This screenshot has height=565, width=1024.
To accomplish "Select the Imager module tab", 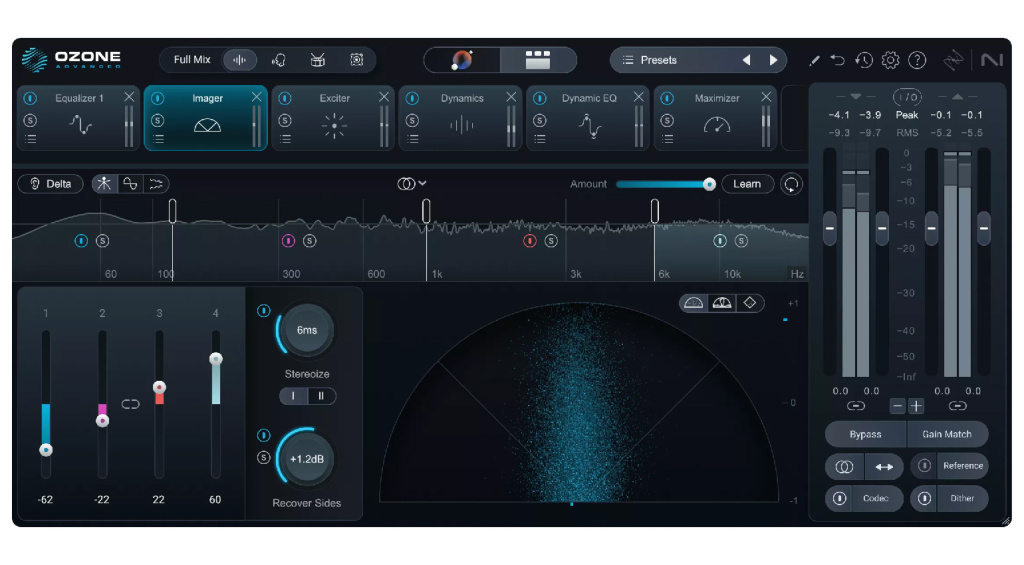I will pyautogui.click(x=206, y=118).
